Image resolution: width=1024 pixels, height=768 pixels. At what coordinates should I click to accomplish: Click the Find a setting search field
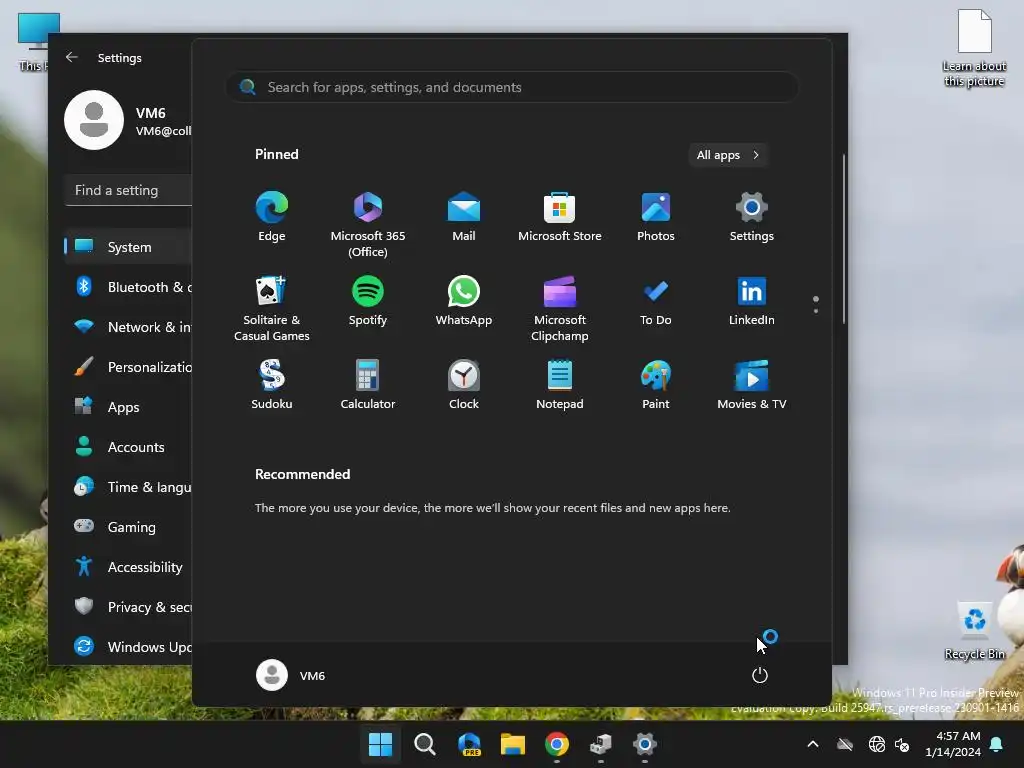tap(129, 190)
